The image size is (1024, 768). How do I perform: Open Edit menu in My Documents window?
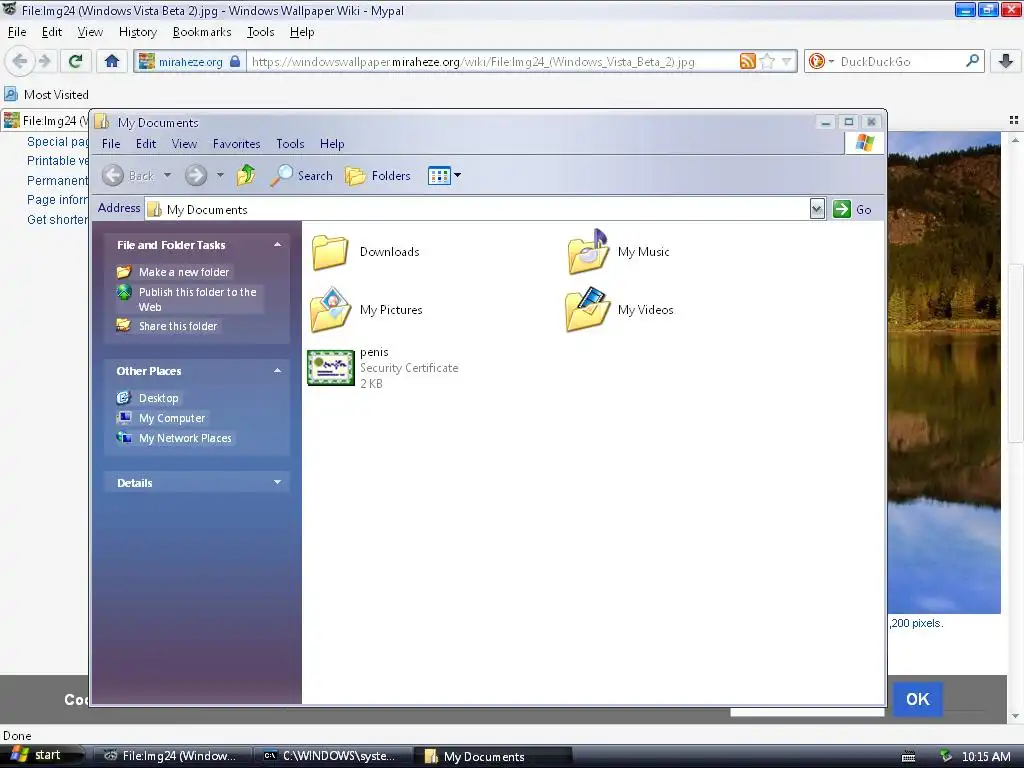146,144
